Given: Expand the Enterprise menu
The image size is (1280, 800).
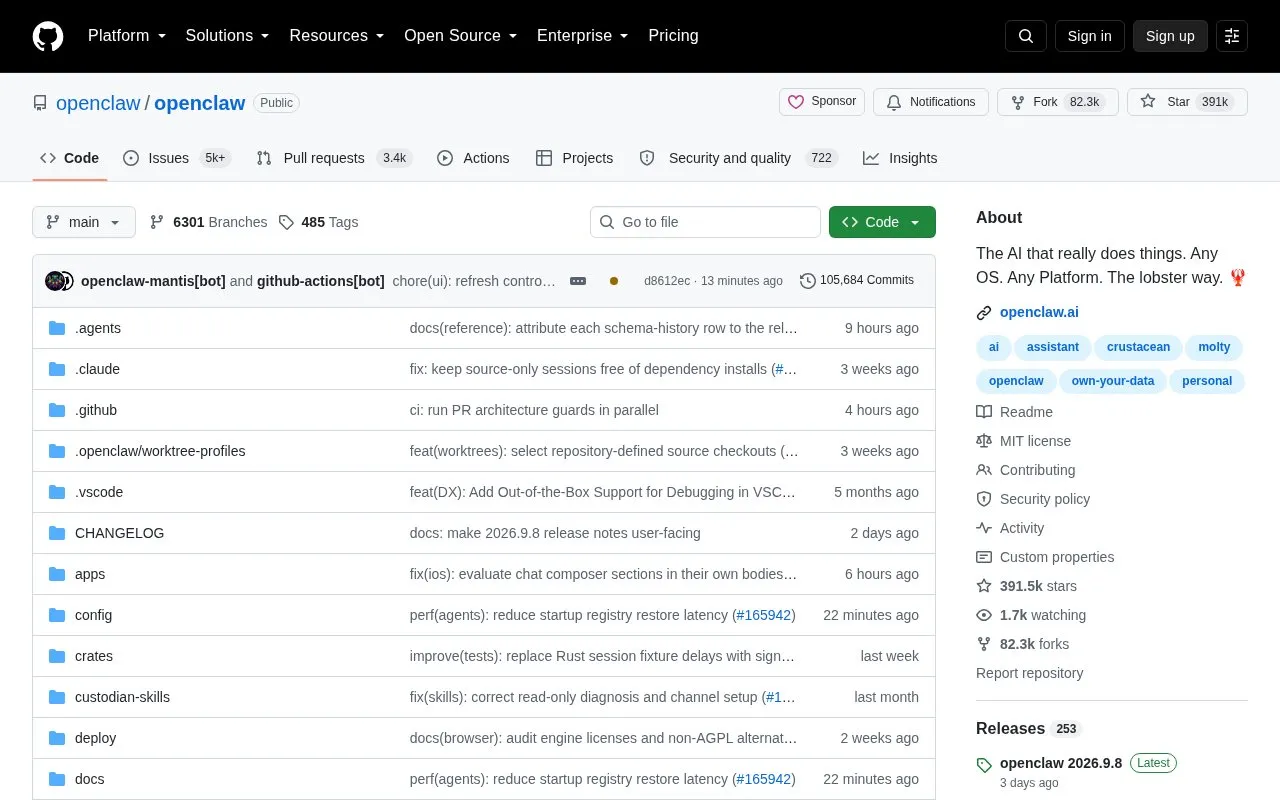Looking at the screenshot, I should [583, 36].
